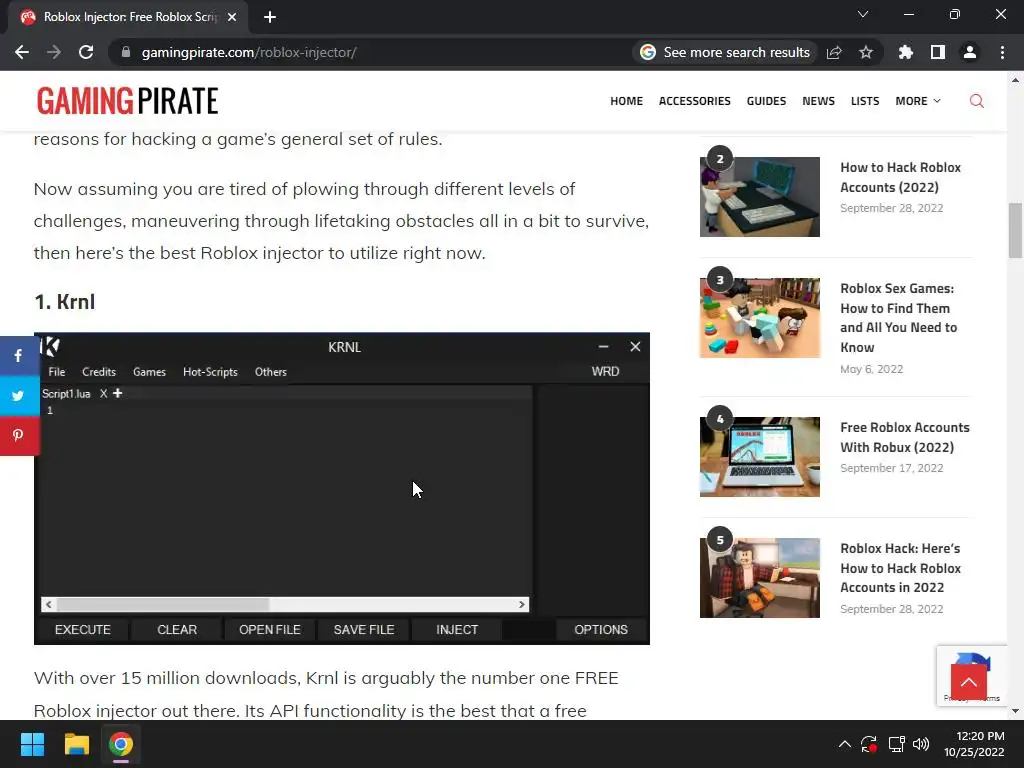
Task: Click the red back-to-top arrow button
Action: click(x=968, y=682)
